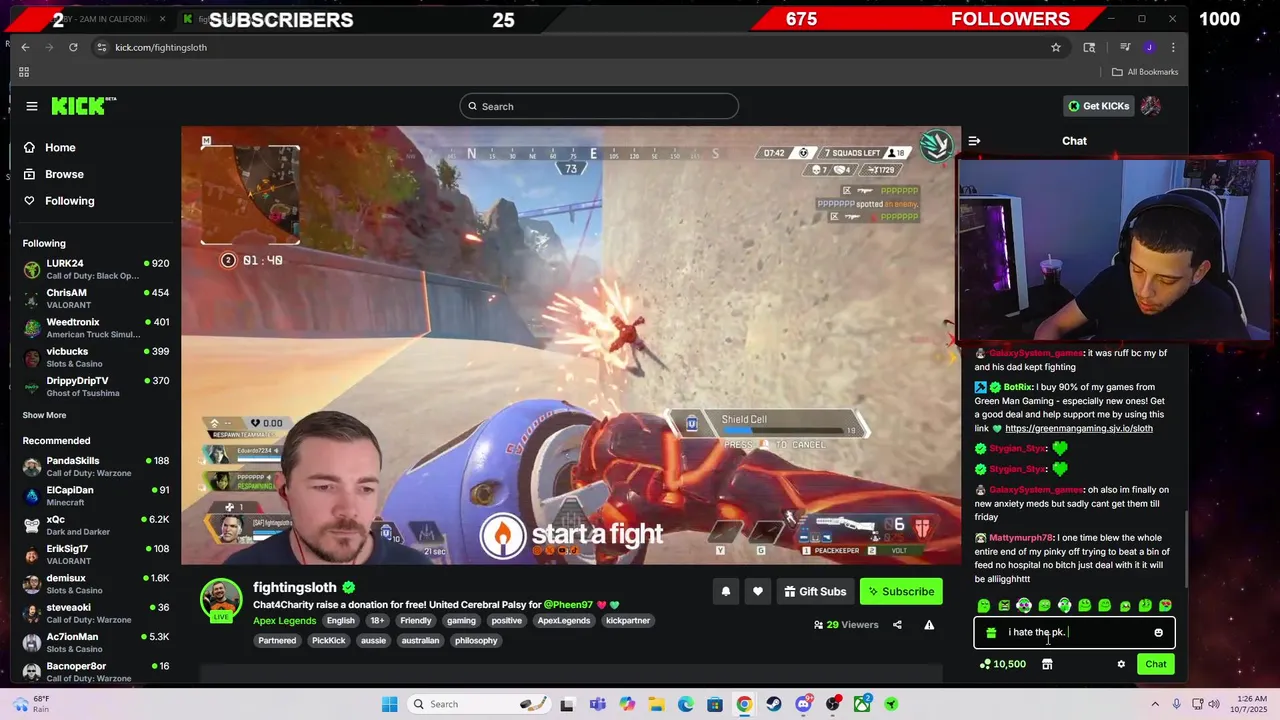
Task: Click into the chat message field
Action: point(1074,632)
